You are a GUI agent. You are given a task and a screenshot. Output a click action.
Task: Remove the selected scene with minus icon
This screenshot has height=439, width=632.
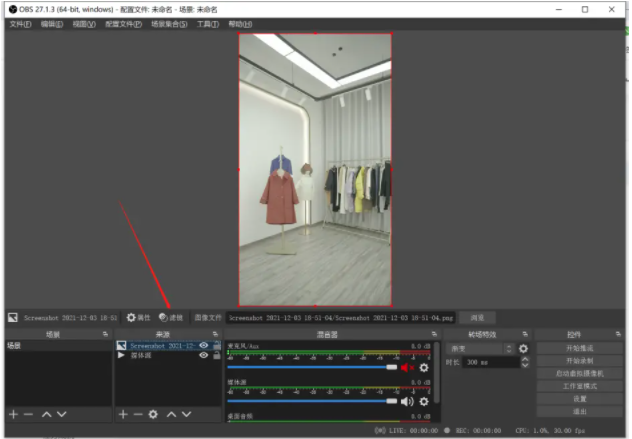click(28, 414)
